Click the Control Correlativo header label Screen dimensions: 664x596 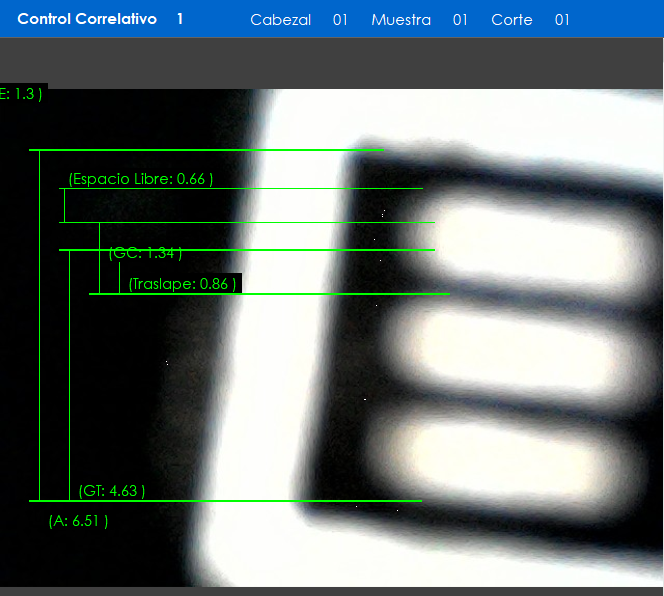(x=87, y=19)
